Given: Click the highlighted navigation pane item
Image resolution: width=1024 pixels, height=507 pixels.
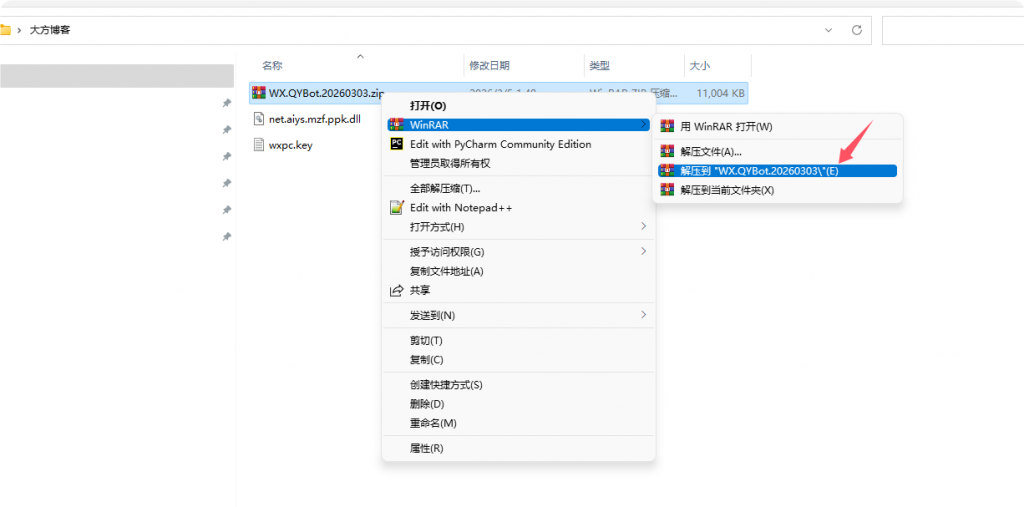Looking at the screenshot, I should [x=117, y=76].
